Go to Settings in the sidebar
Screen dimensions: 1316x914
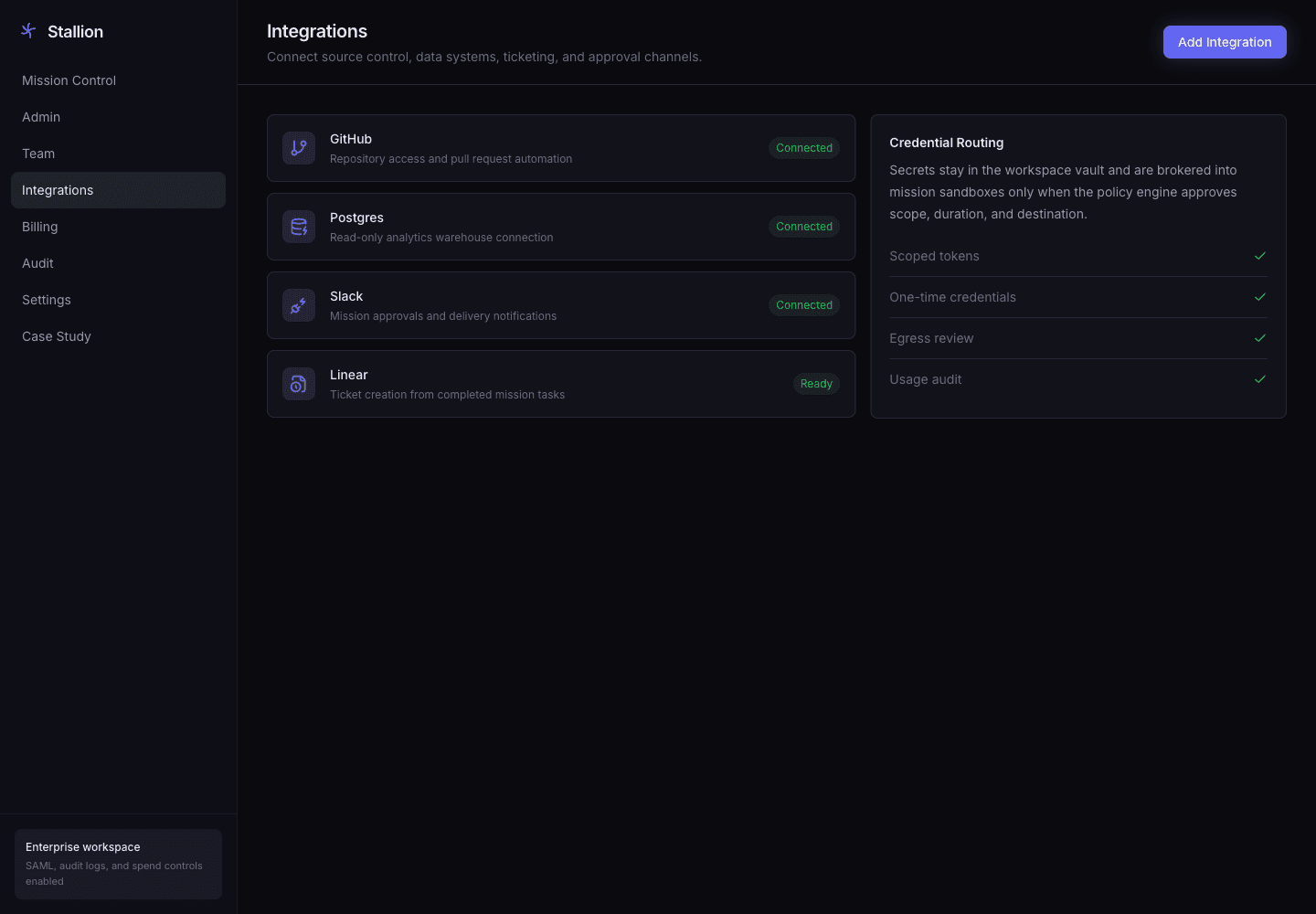click(x=118, y=300)
